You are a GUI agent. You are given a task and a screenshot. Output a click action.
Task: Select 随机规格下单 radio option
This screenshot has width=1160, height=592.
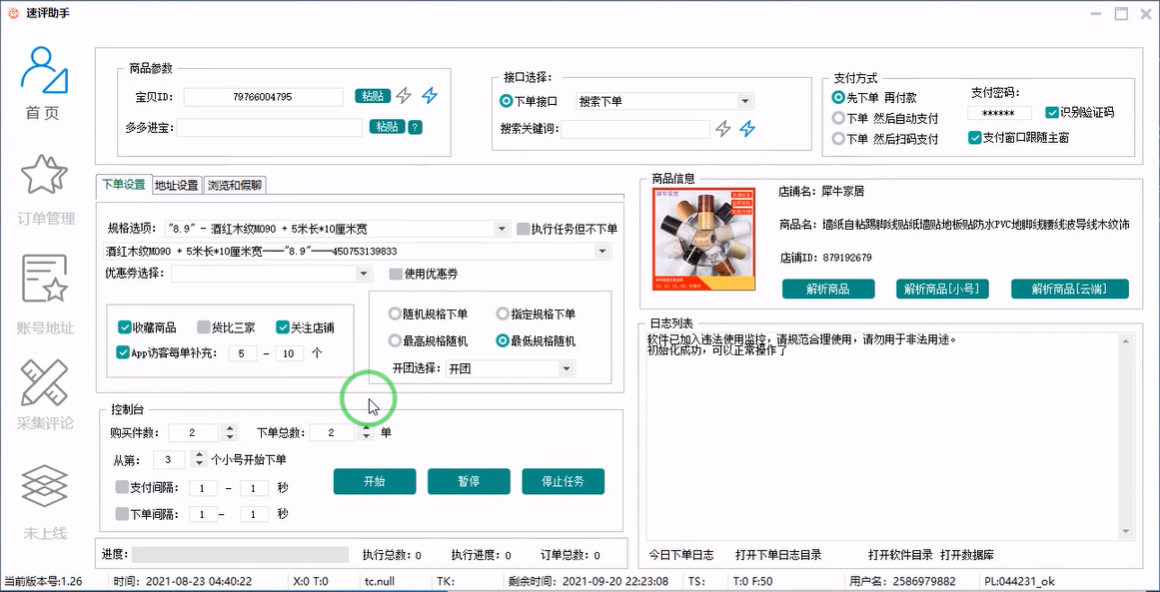pos(394,314)
